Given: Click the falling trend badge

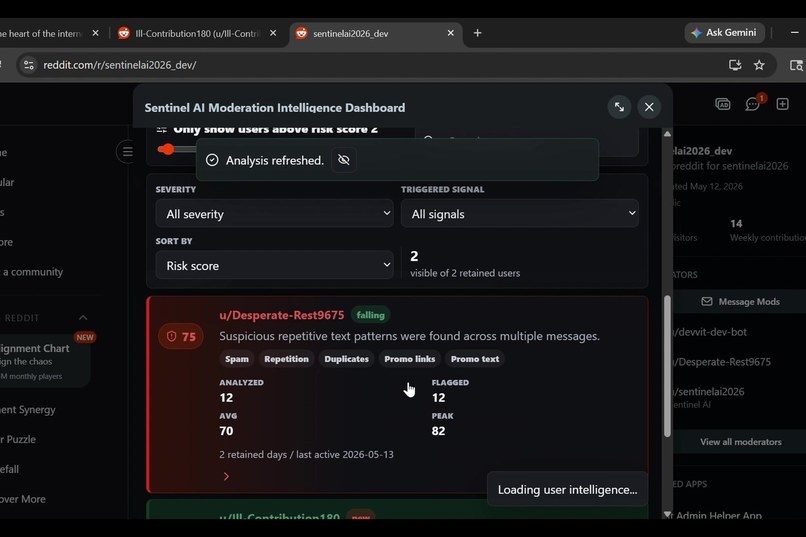Looking at the screenshot, I should (370, 315).
